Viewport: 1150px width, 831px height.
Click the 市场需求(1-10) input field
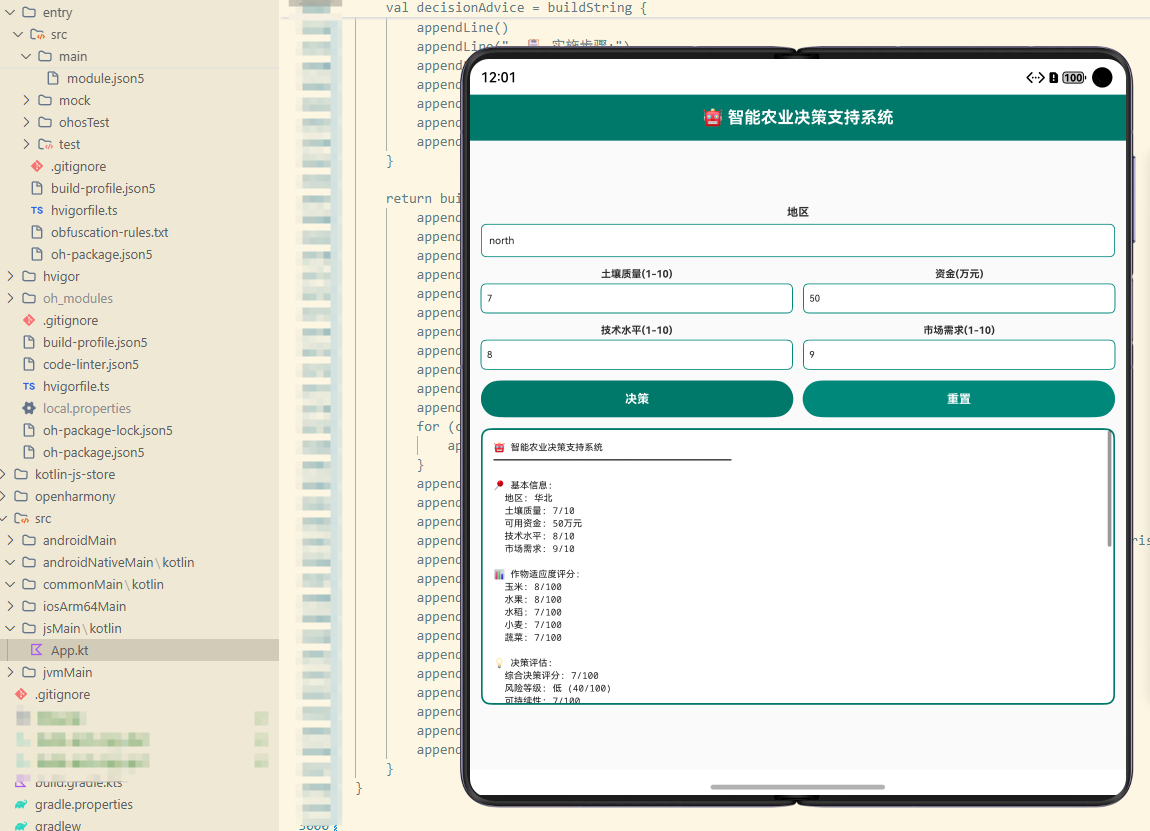click(x=959, y=354)
